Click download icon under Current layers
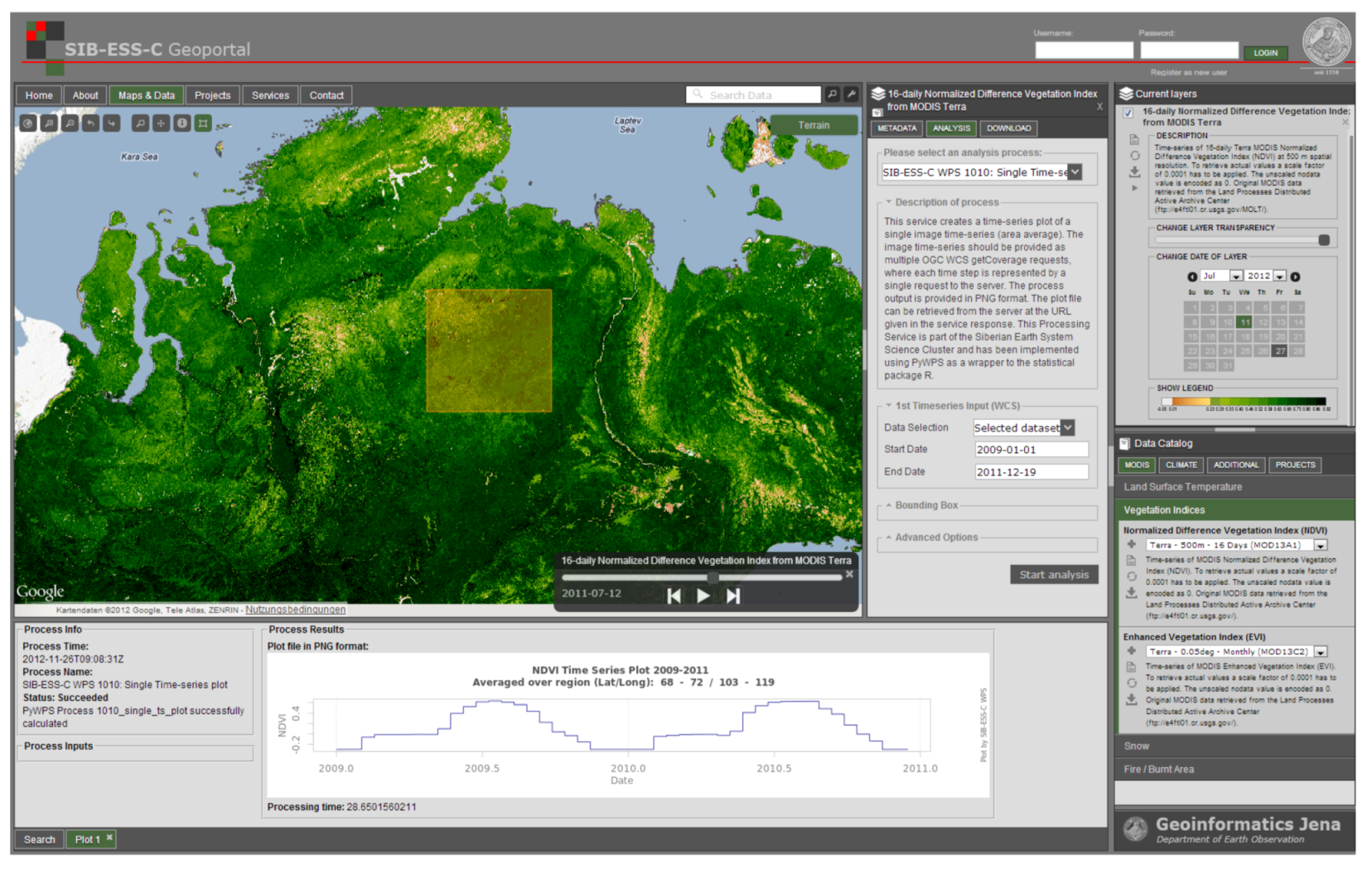Image resolution: width=1372 pixels, height=873 pixels. (1134, 172)
